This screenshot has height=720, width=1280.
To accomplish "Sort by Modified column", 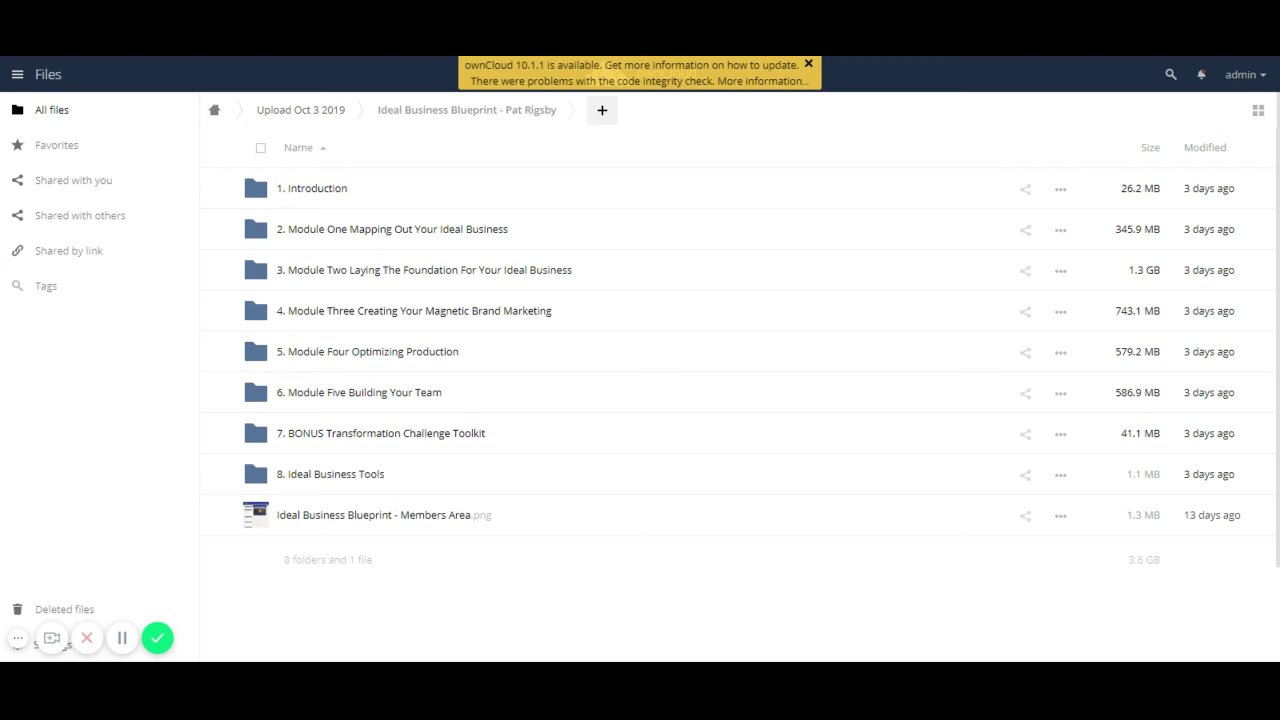I will [1205, 147].
